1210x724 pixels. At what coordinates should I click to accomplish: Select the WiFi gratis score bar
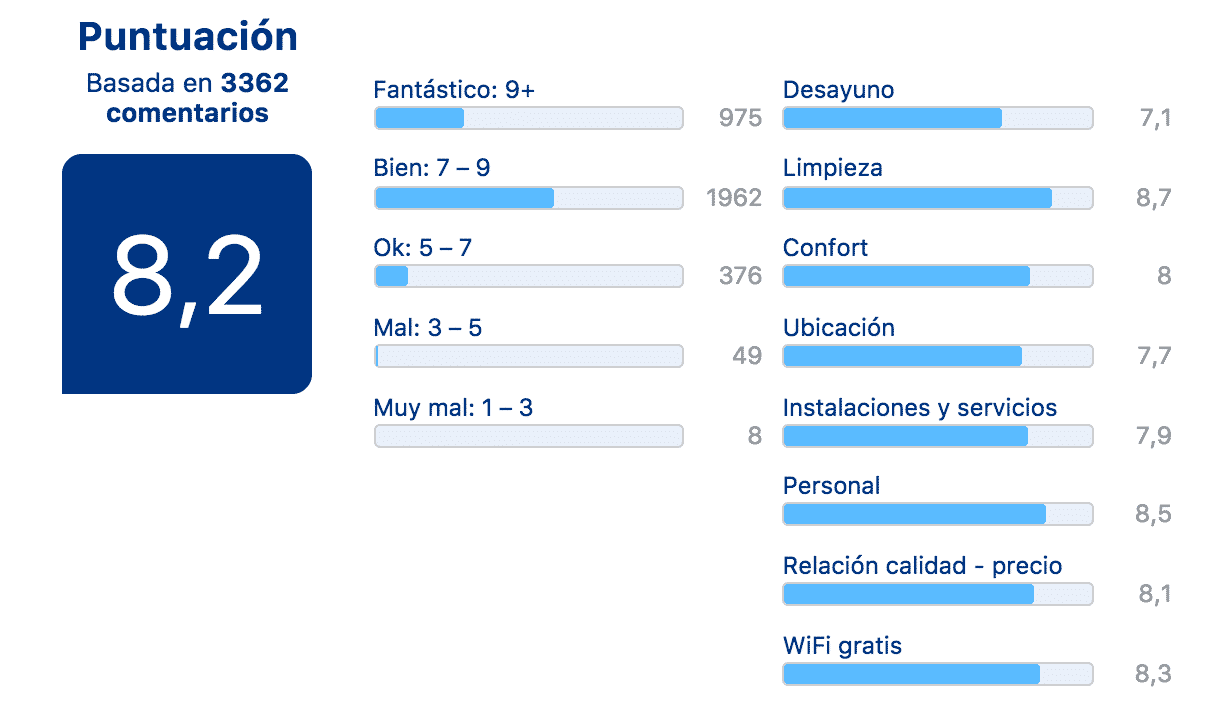point(938,674)
